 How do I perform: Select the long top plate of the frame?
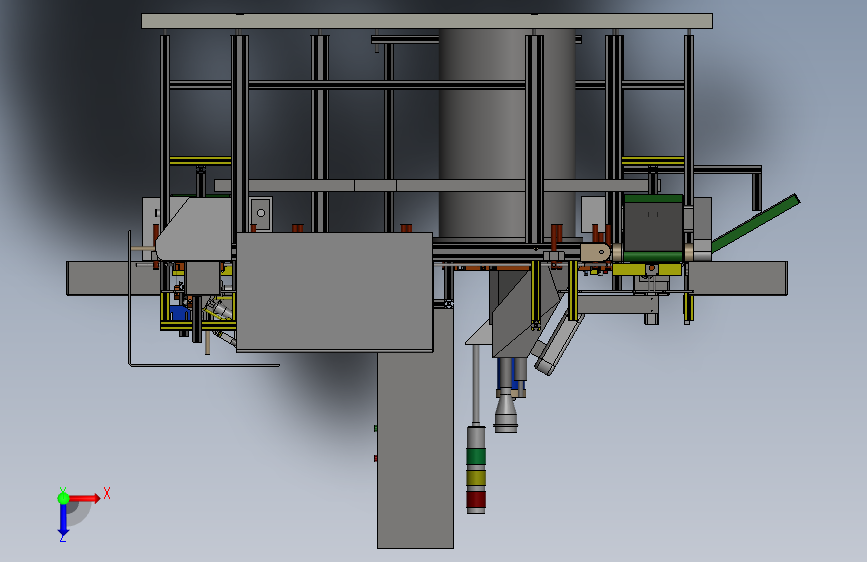tap(427, 21)
